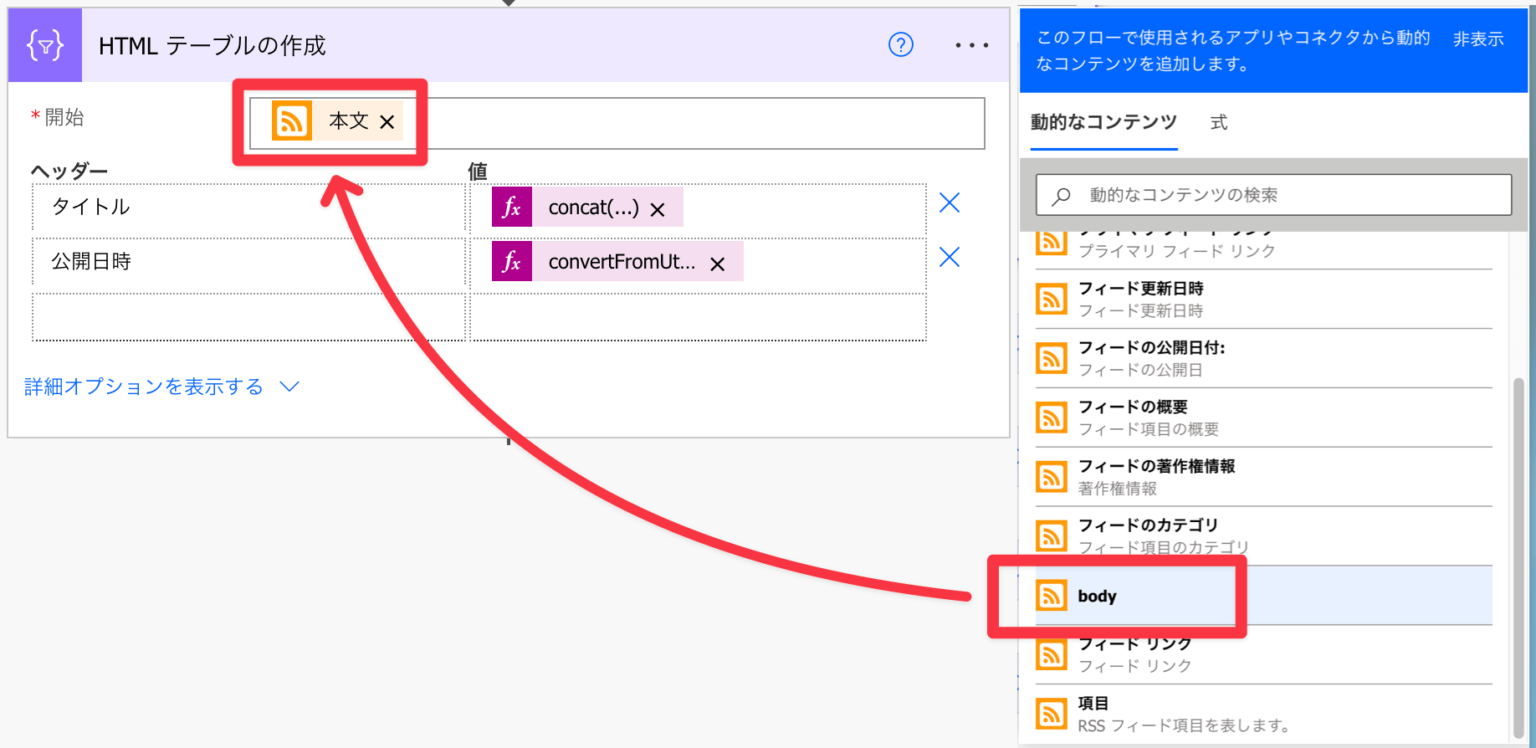Click the 非表示 link to hide the panel
This screenshot has height=748, width=1536.
pyautogui.click(x=1477, y=39)
